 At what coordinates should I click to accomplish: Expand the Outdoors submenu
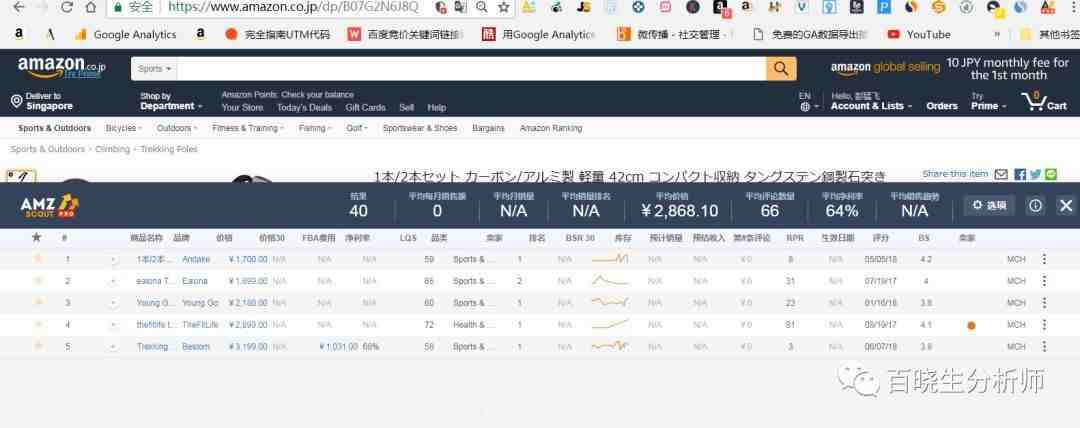pos(177,128)
